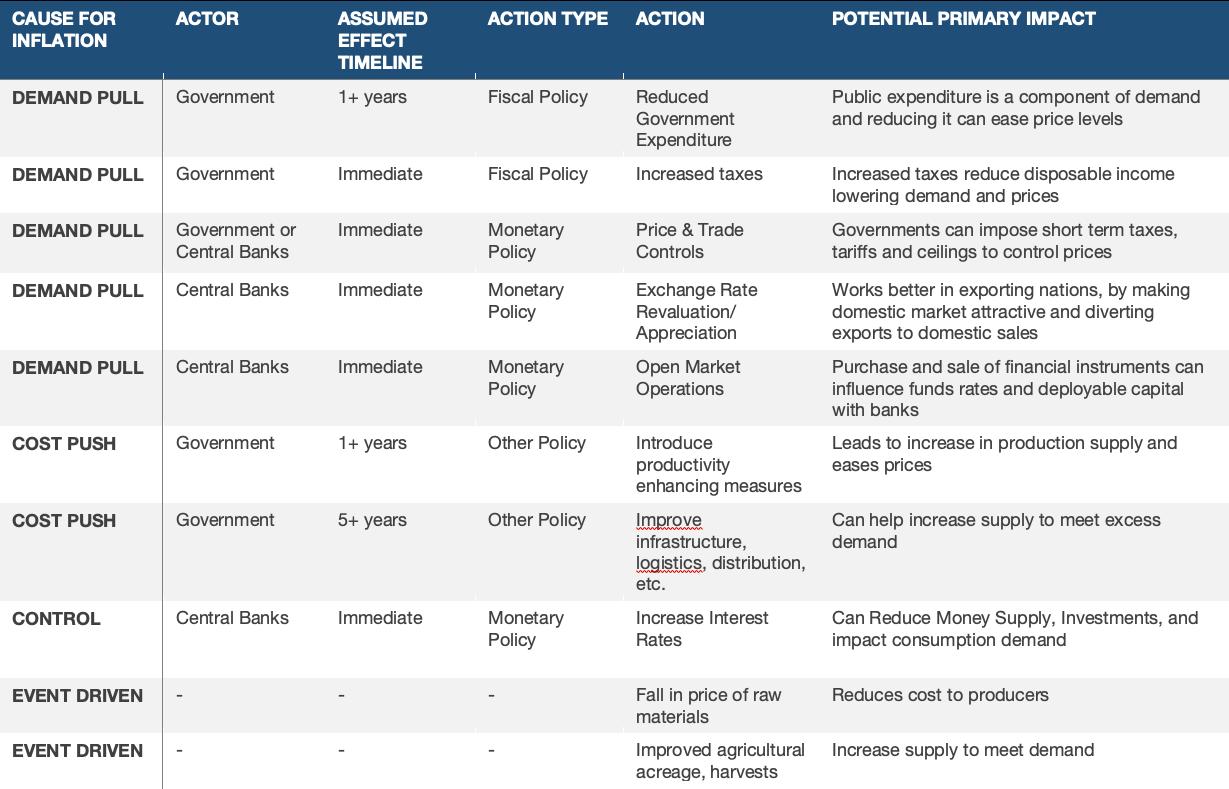Click the Increase supply to meet demand cell
Image resolution: width=1229 pixels, height=789 pixels.
tap(963, 750)
